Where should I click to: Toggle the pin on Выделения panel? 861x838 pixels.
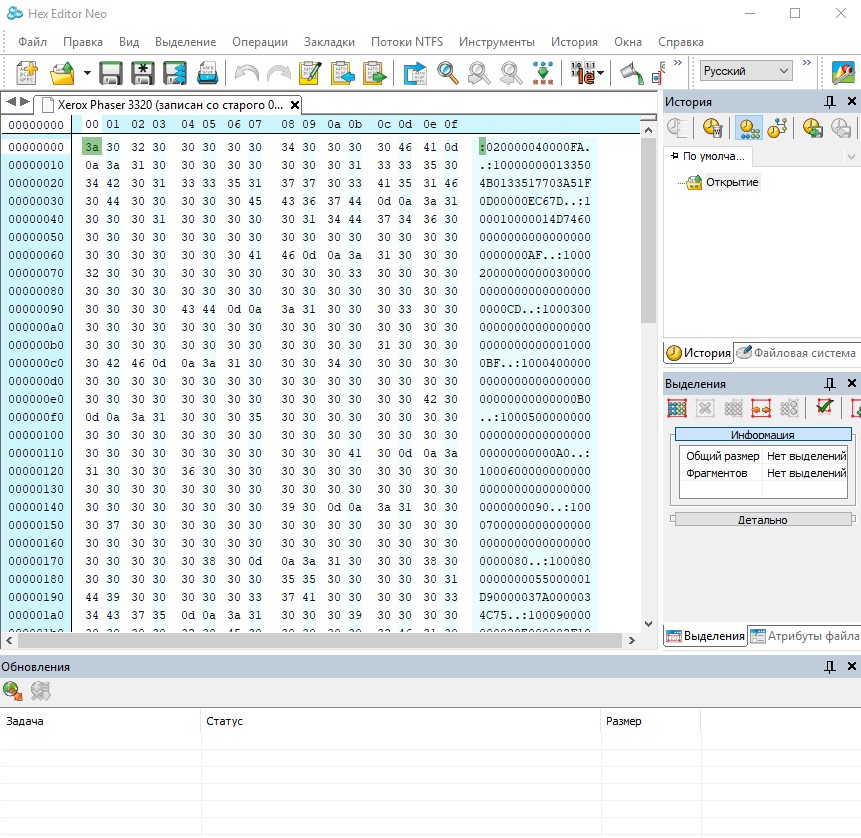coord(829,384)
